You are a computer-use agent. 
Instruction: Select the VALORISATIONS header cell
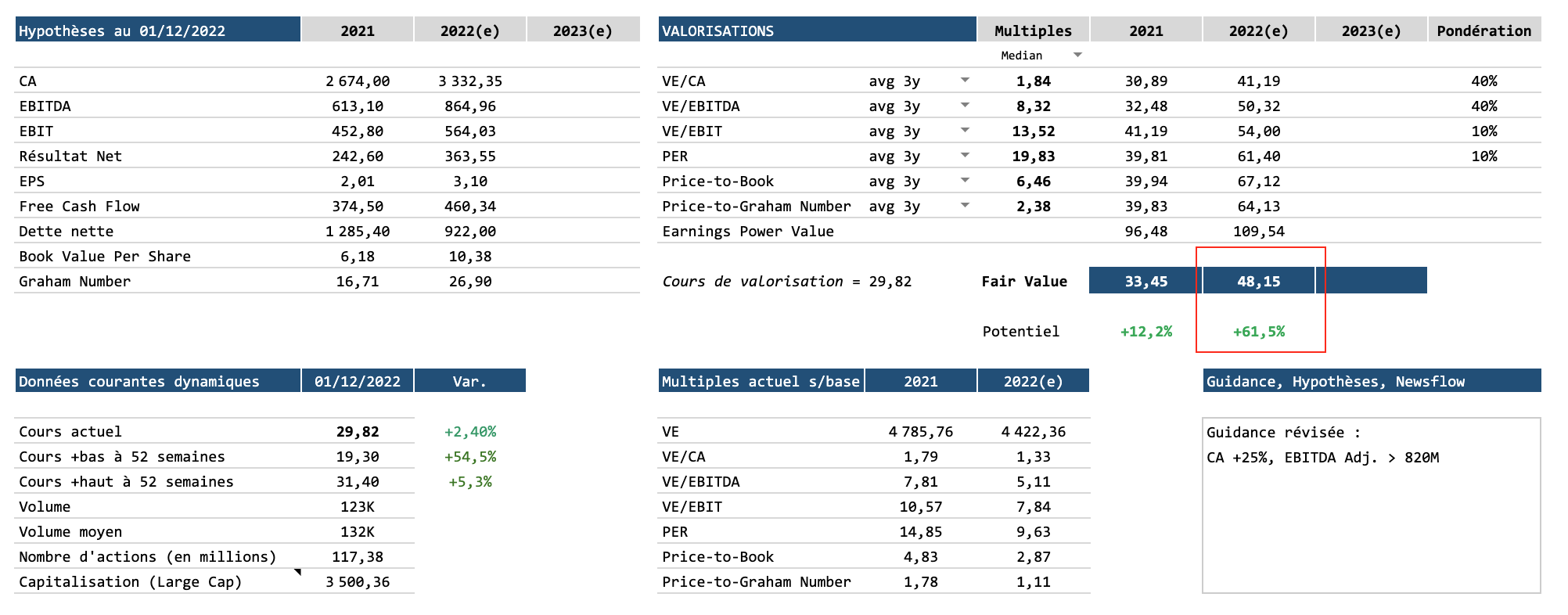(816, 31)
